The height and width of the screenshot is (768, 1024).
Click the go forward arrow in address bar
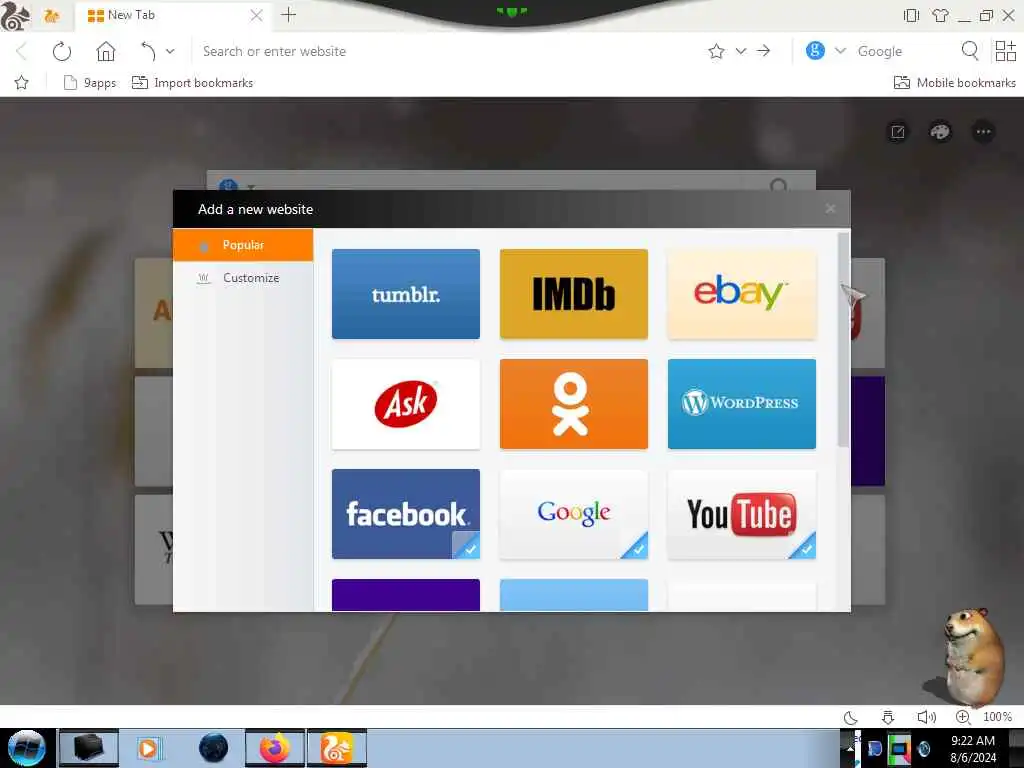pos(763,51)
